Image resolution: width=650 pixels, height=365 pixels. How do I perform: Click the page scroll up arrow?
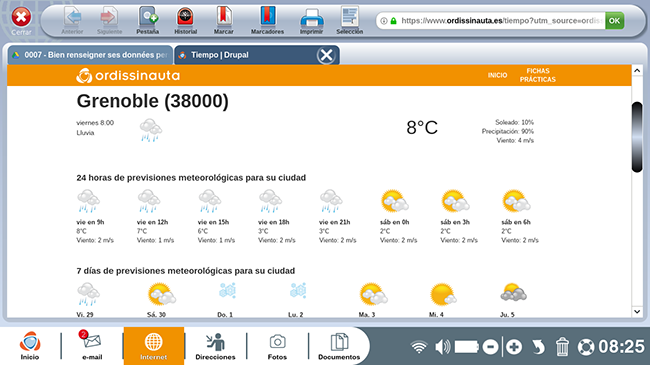[637, 71]
